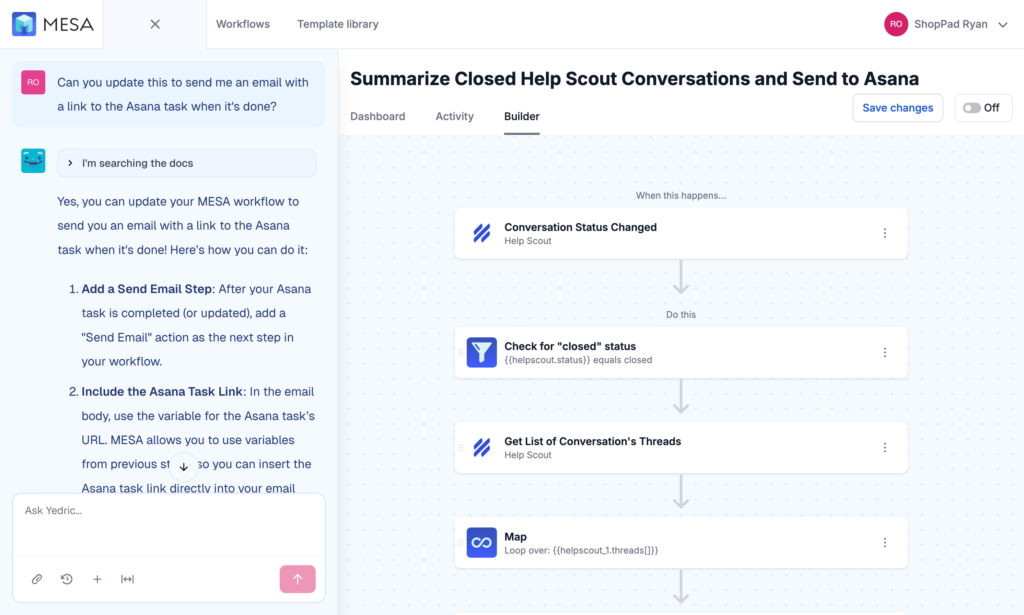Click the MESA logo icon
This screenshot has width=1024, height=615.
tap(22, 23)
